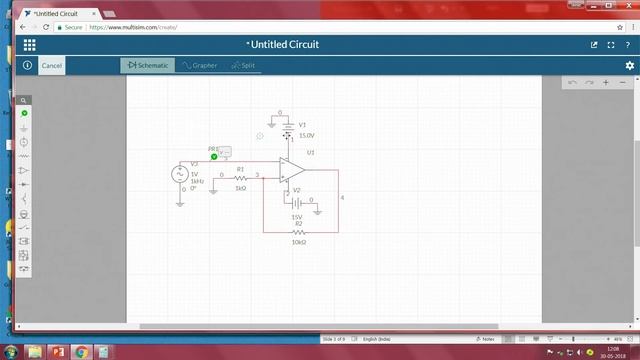Open the export/share circuit icon

click(x=594, y=45)
